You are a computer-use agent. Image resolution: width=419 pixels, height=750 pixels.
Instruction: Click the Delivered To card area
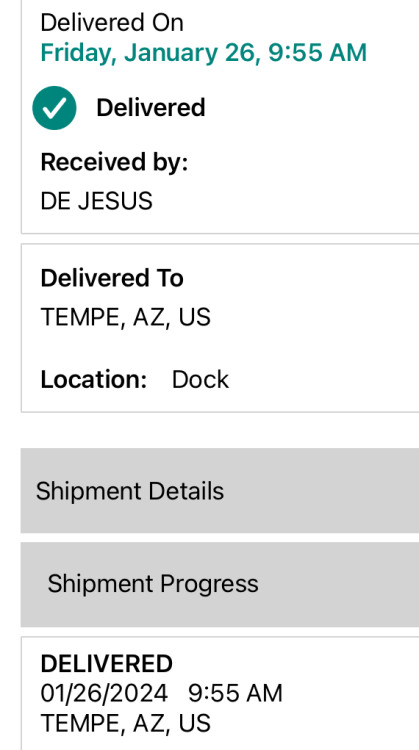pos(220,328)
